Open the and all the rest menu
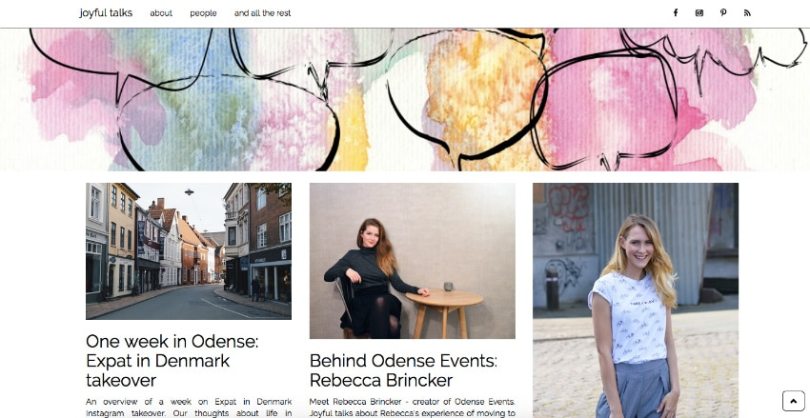 coord(262,13)
